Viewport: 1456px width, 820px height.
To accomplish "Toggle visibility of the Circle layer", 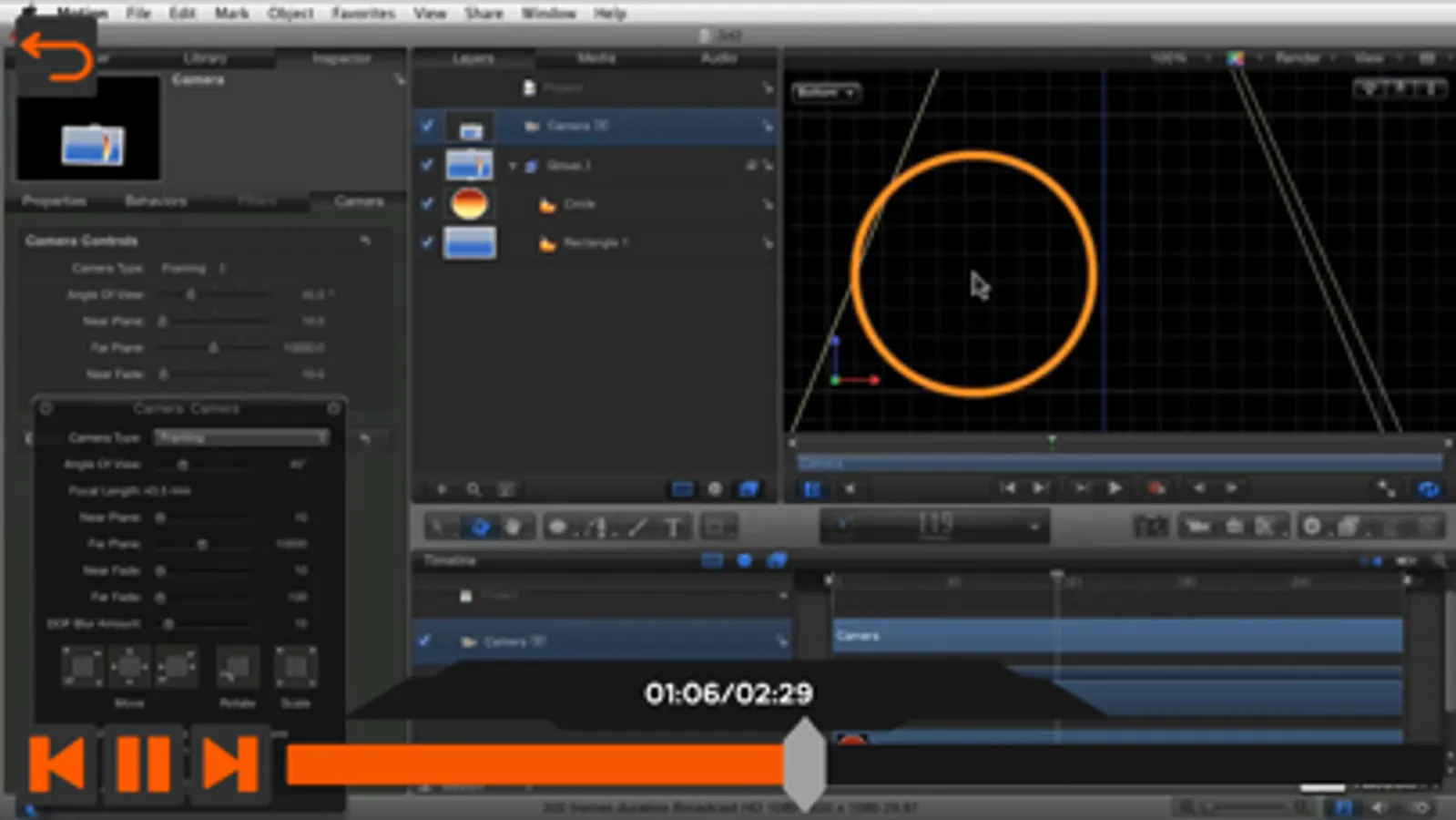I will (x=427, y=203).
